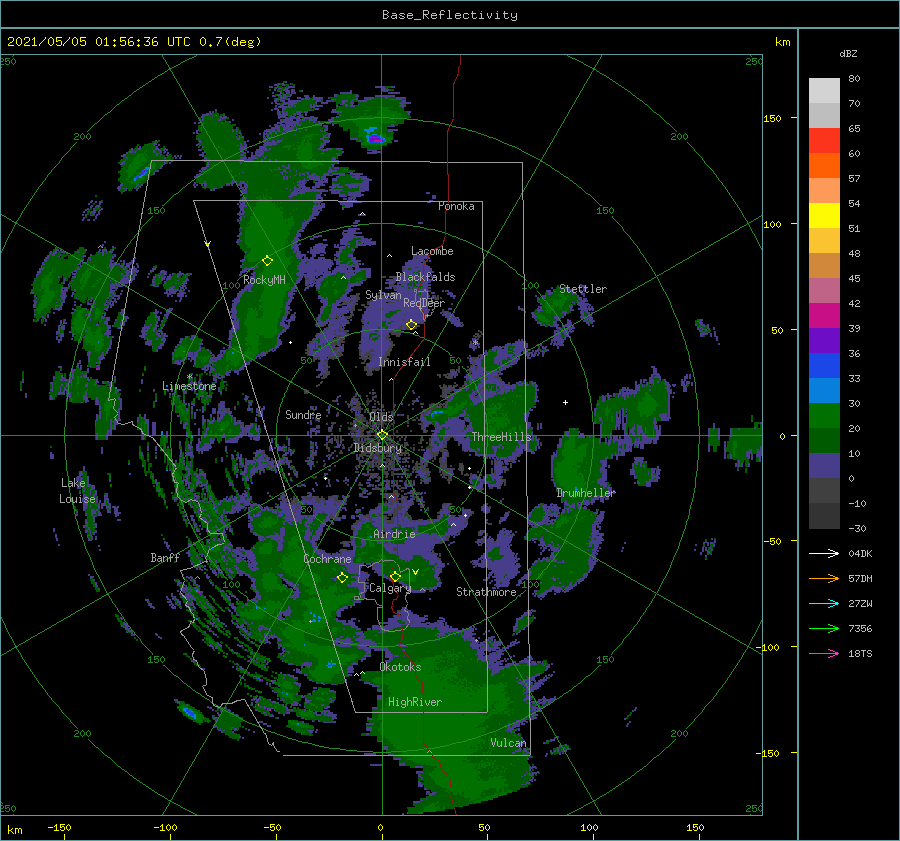Select the yellow diamond marker above RockyMH
This screenshot has height=841, width=900.
pyautogui.click(x=267, y=261)
